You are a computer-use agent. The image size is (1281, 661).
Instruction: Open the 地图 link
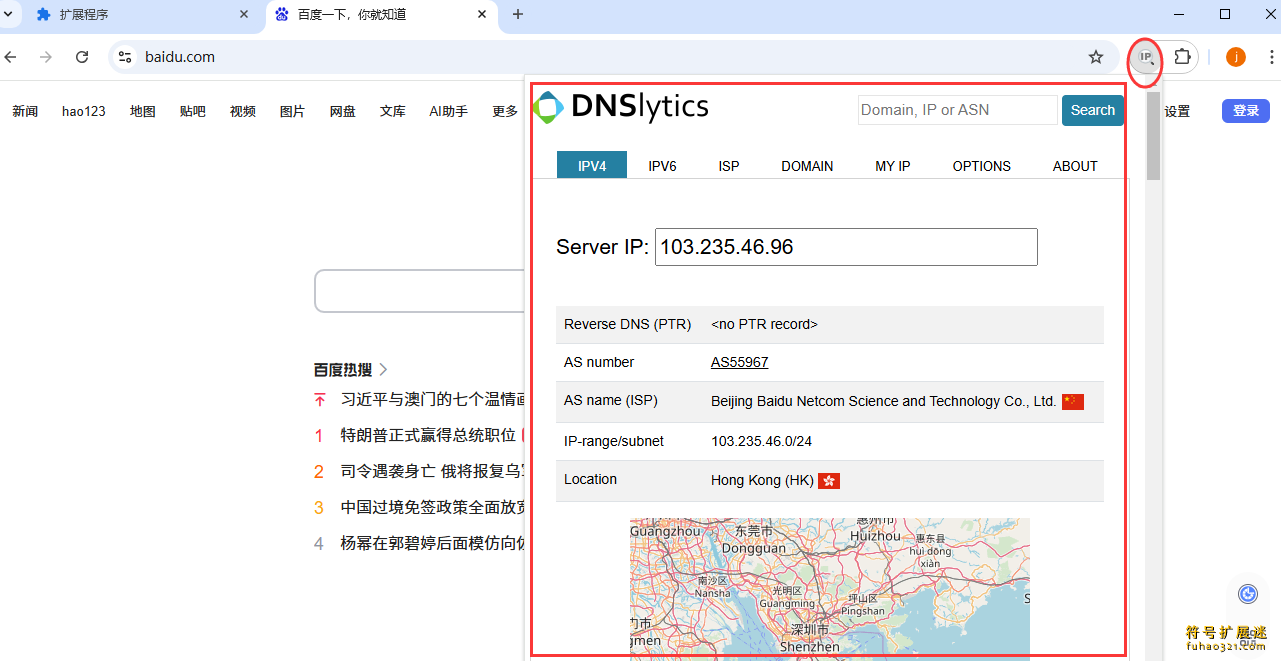click(x=143, y=111)
